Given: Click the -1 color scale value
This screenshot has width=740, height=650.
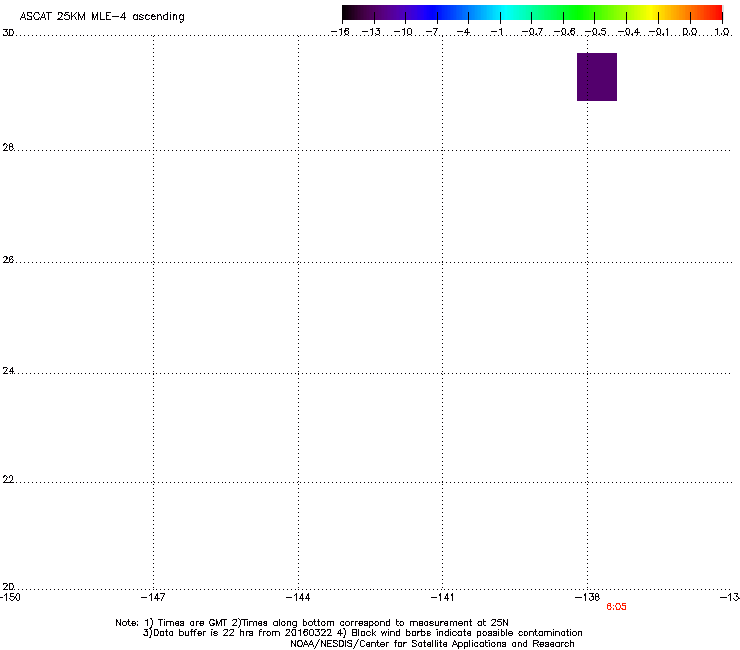Looking at the screenshot, I should click(496, 32).
